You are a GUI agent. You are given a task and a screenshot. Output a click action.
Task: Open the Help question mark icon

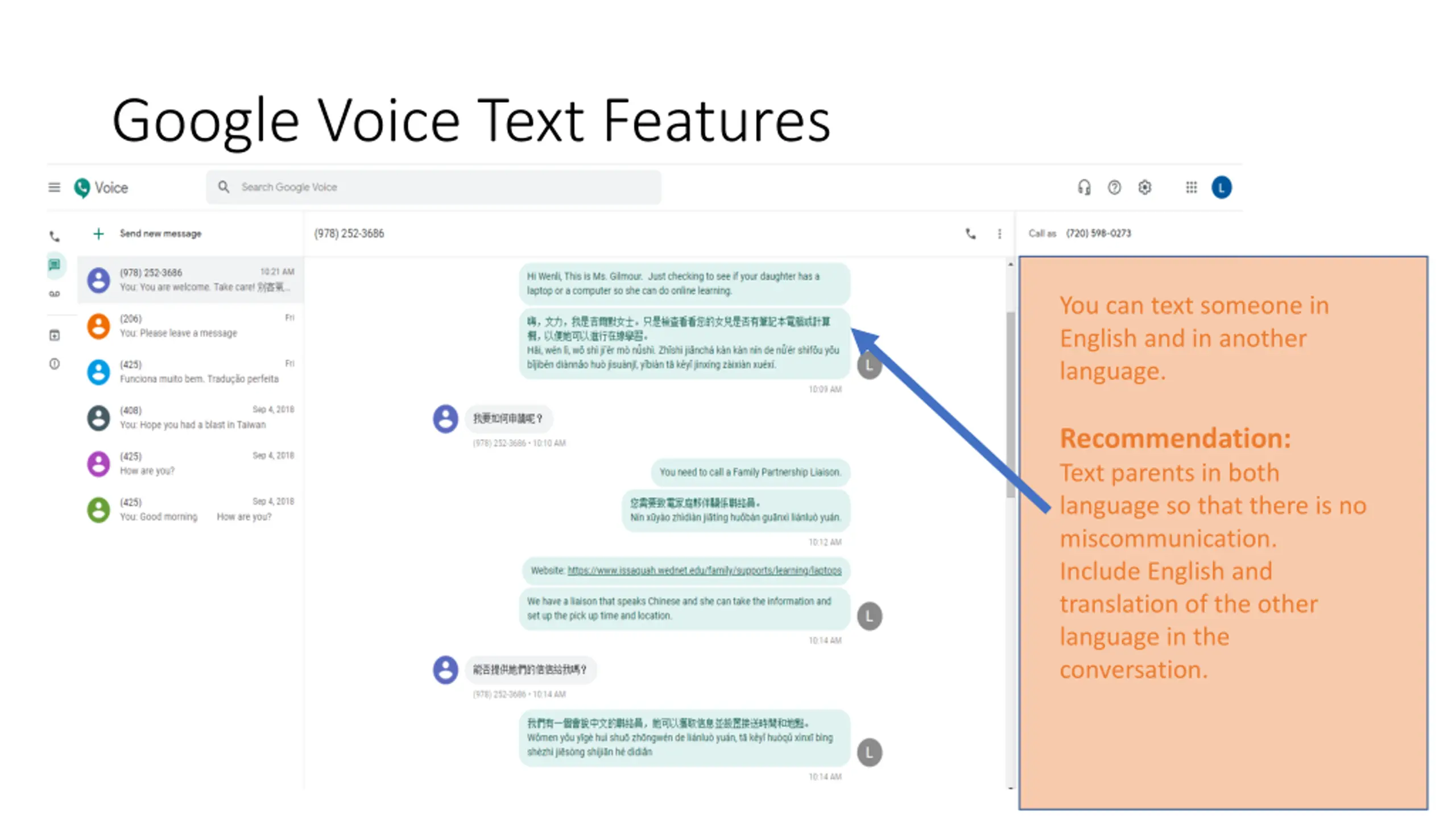pyautogui.click(x=1114, y=187)
